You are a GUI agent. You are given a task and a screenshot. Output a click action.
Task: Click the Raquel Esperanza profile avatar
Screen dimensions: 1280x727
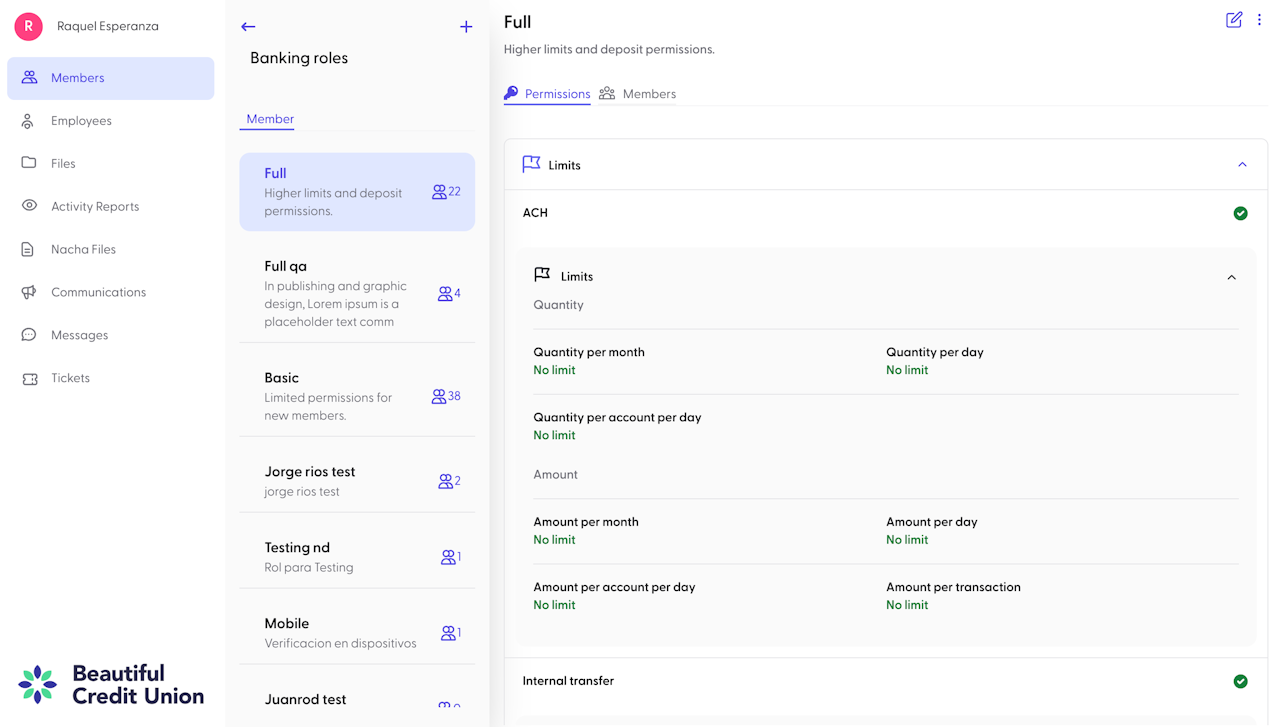tap(28, 26)
